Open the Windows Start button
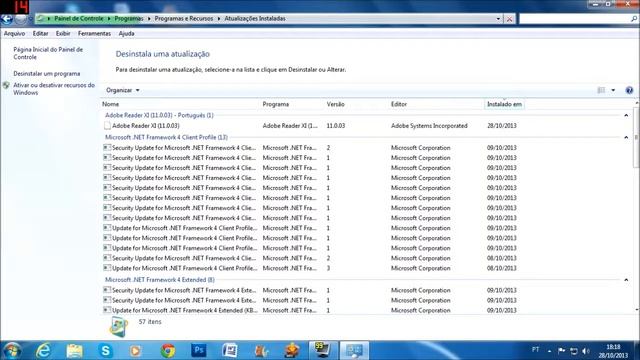The image size is (640, 360). click(12, 351)
